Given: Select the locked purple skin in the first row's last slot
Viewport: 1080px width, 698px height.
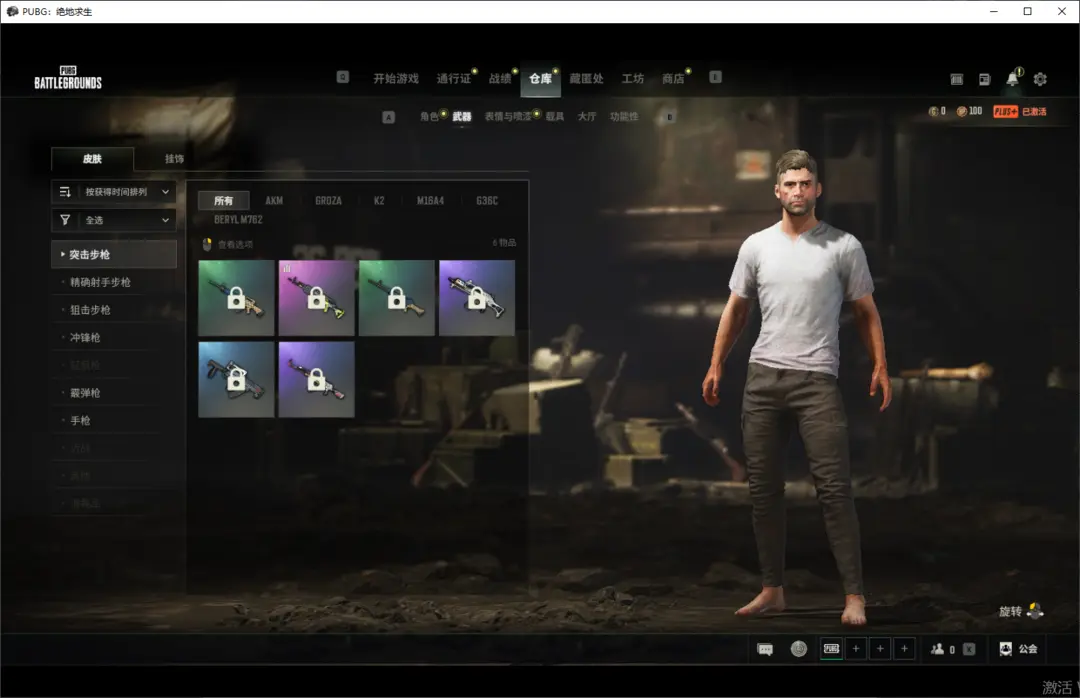Looking at the screenshot, I should (477, 298).
